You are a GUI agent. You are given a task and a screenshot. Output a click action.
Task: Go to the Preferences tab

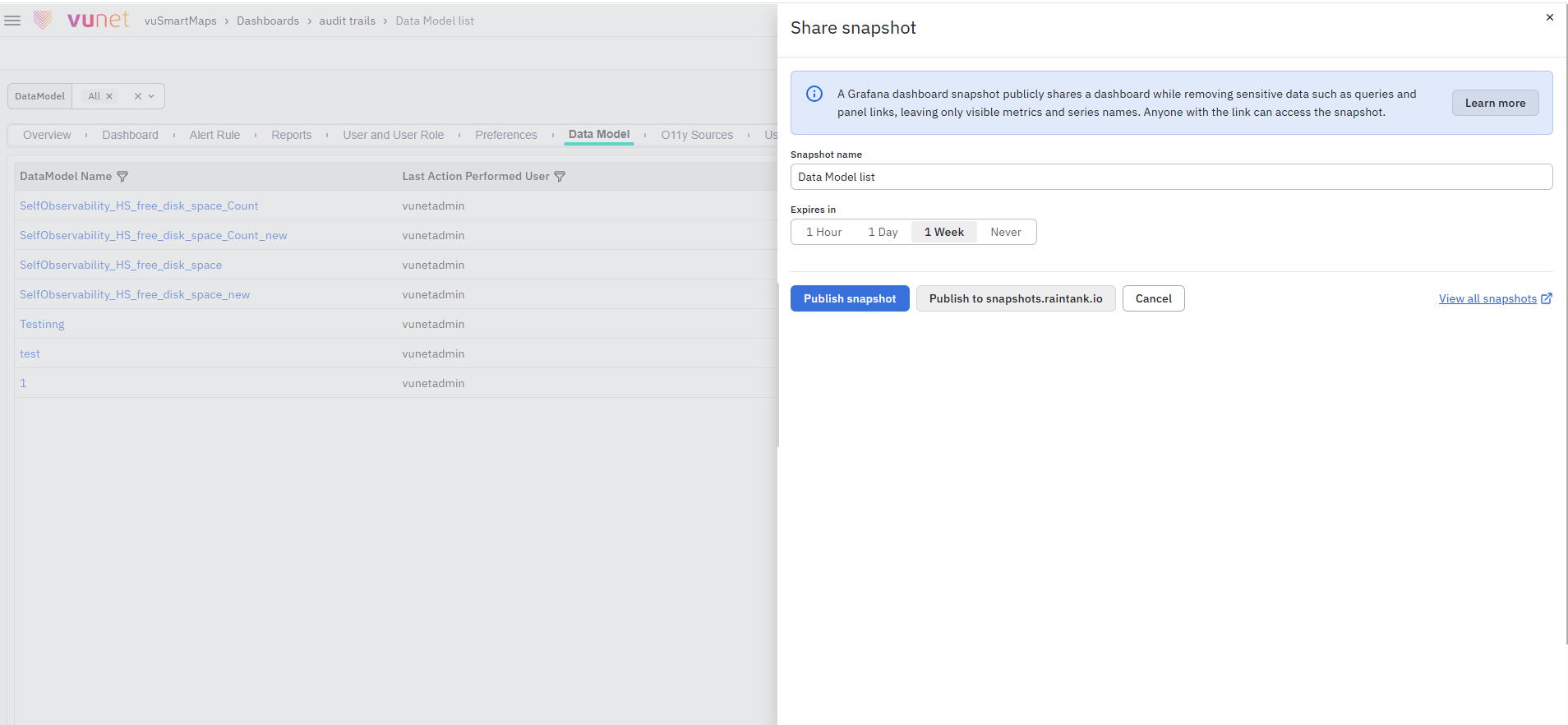pos(505,135)
